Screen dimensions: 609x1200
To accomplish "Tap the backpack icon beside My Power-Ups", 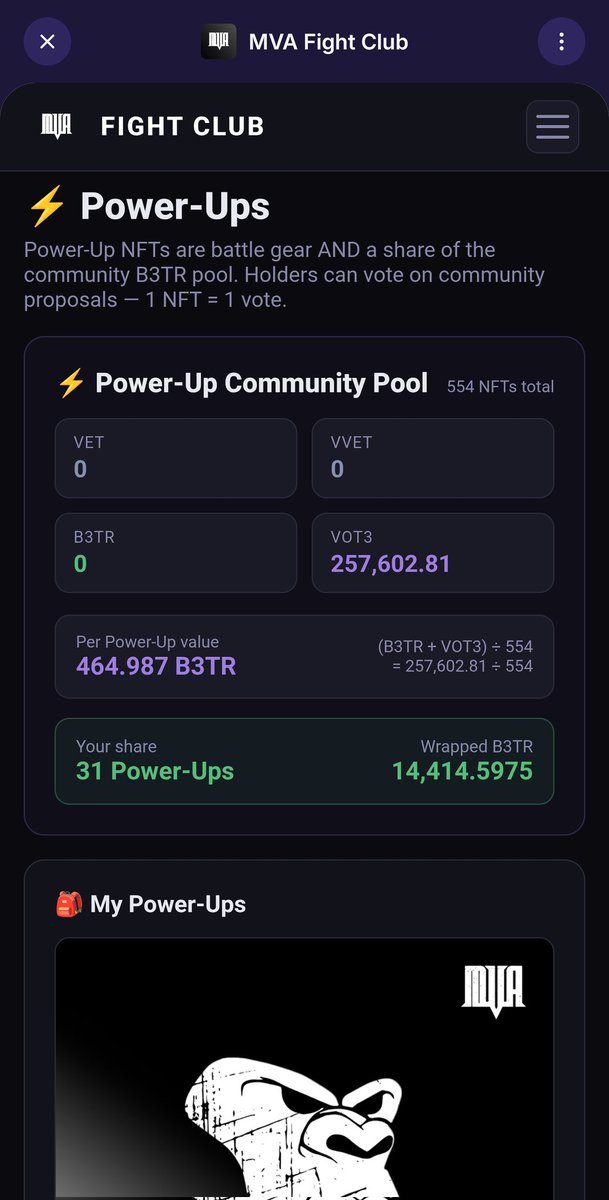I will click(69, 904).
